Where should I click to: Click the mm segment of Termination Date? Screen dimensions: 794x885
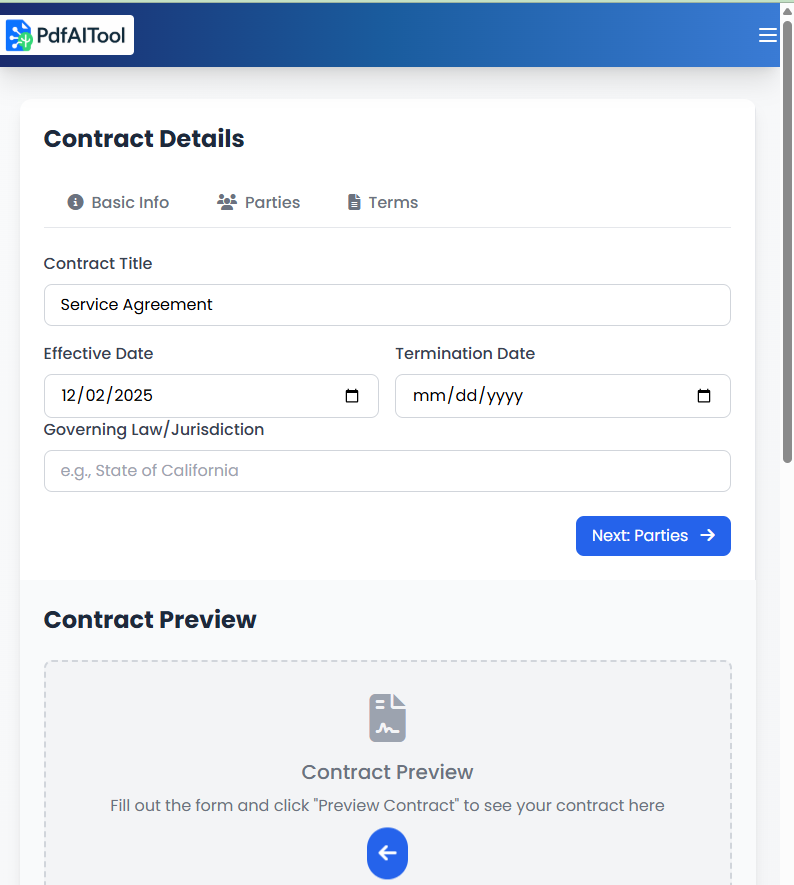tap(427, 396)
